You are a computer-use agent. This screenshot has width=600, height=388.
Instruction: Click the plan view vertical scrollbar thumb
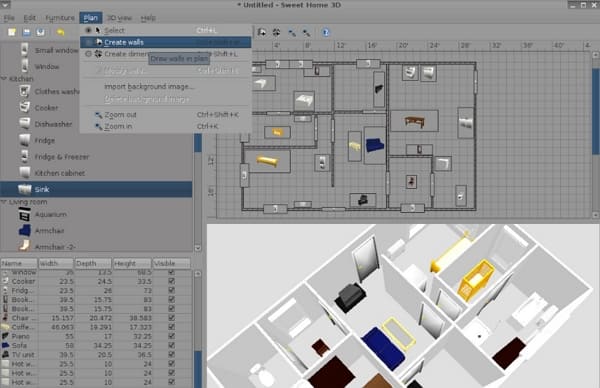pos(596,111)
